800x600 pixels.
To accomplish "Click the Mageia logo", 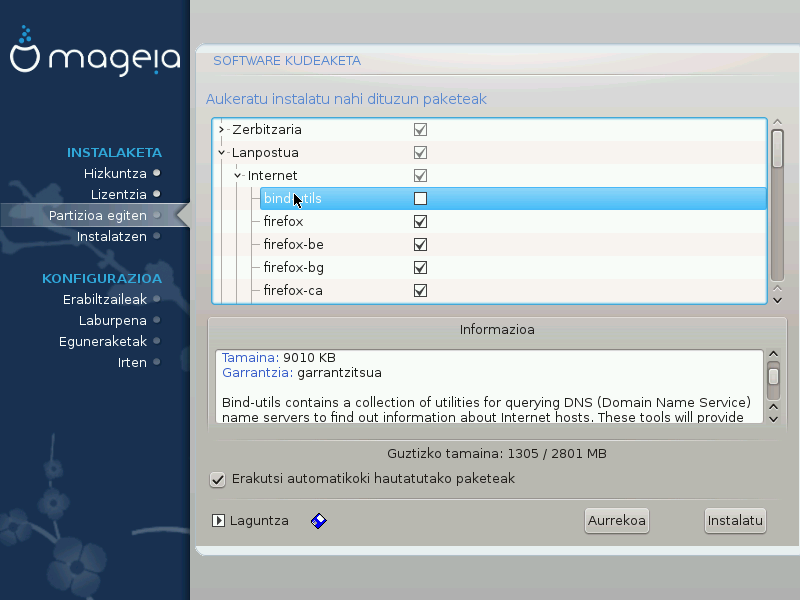I will (x=95, y=58).
